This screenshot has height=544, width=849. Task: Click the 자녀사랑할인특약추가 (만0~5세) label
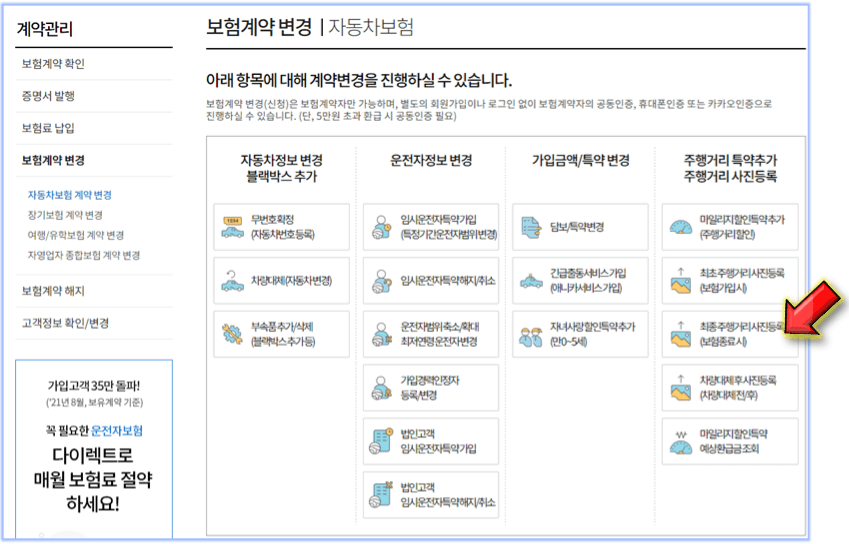[592, 334]
